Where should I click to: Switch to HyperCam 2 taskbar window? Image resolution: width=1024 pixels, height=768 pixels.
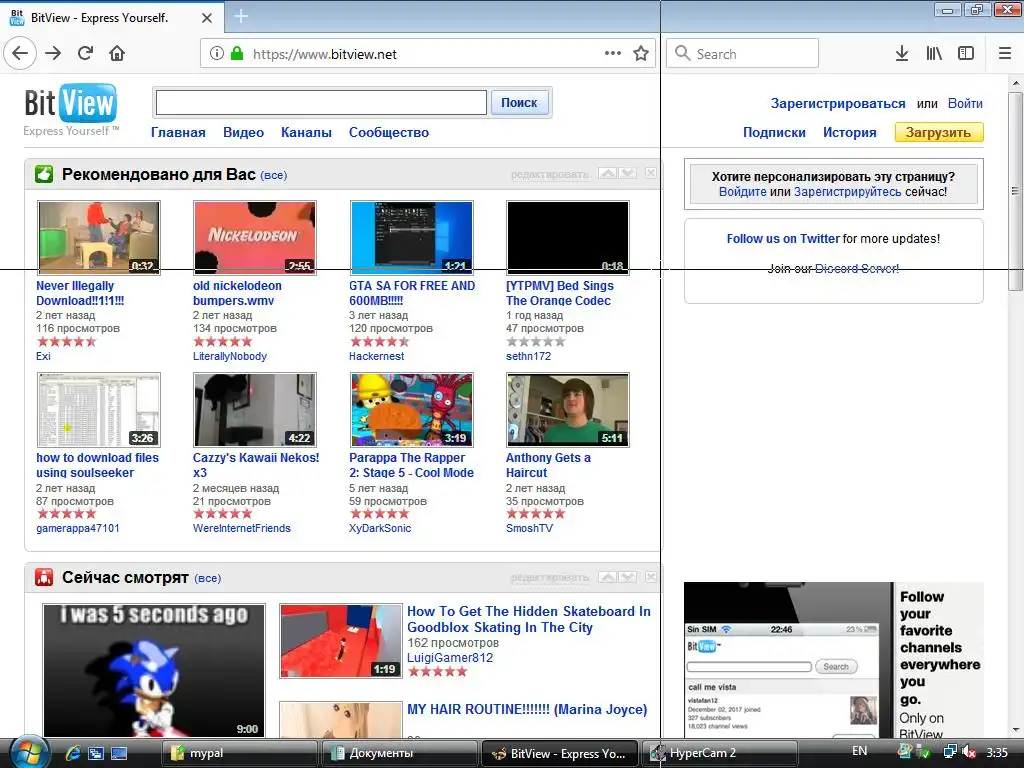[x=720, y=753]
